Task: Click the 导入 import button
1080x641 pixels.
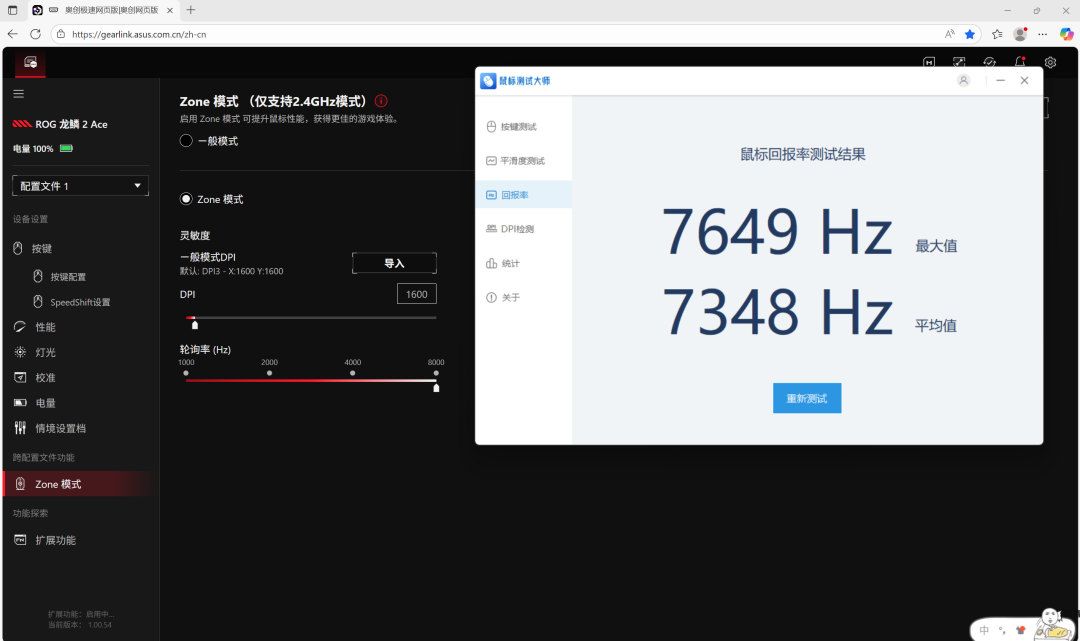Action: click(394, 263)
